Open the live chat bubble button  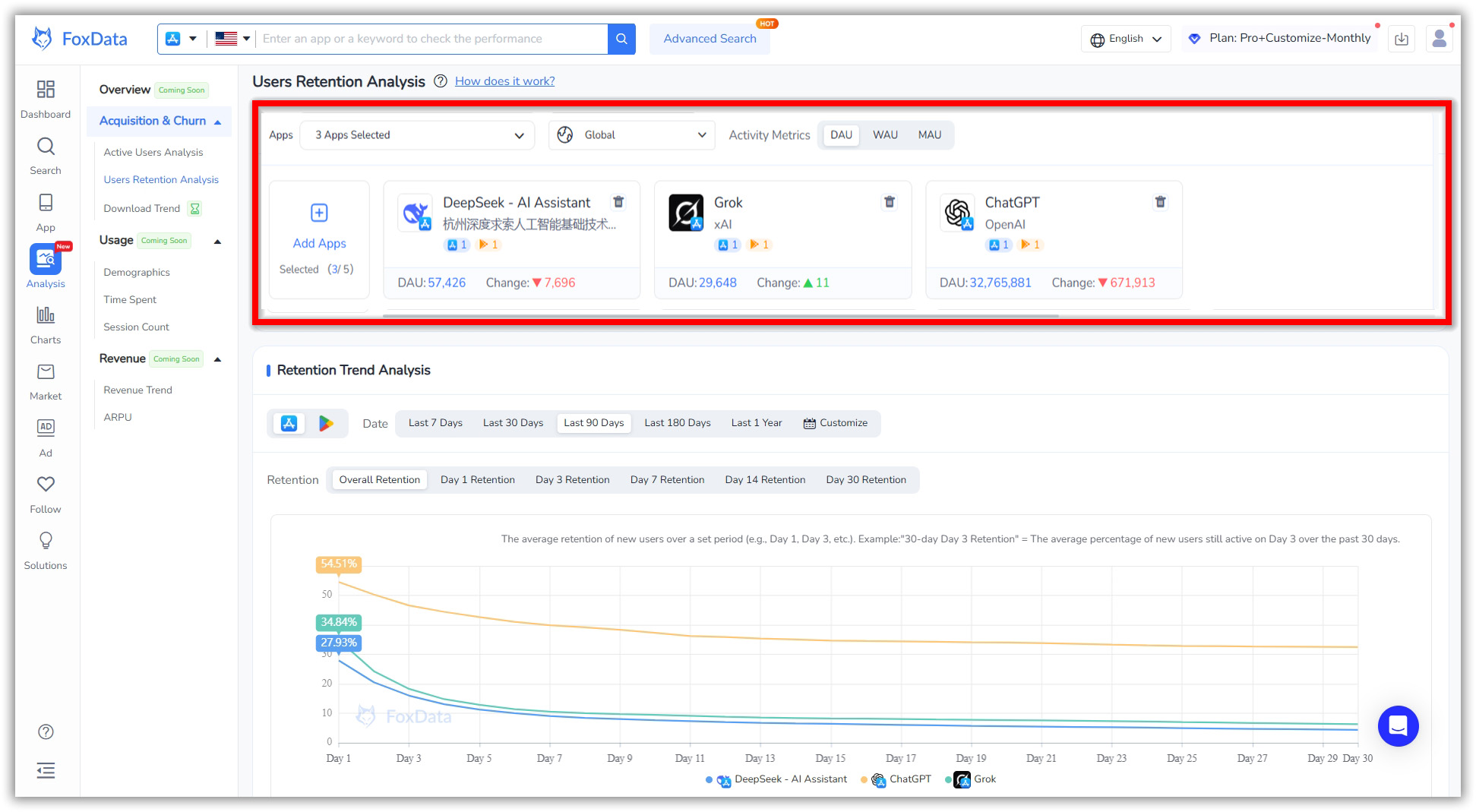(1398, 726)
